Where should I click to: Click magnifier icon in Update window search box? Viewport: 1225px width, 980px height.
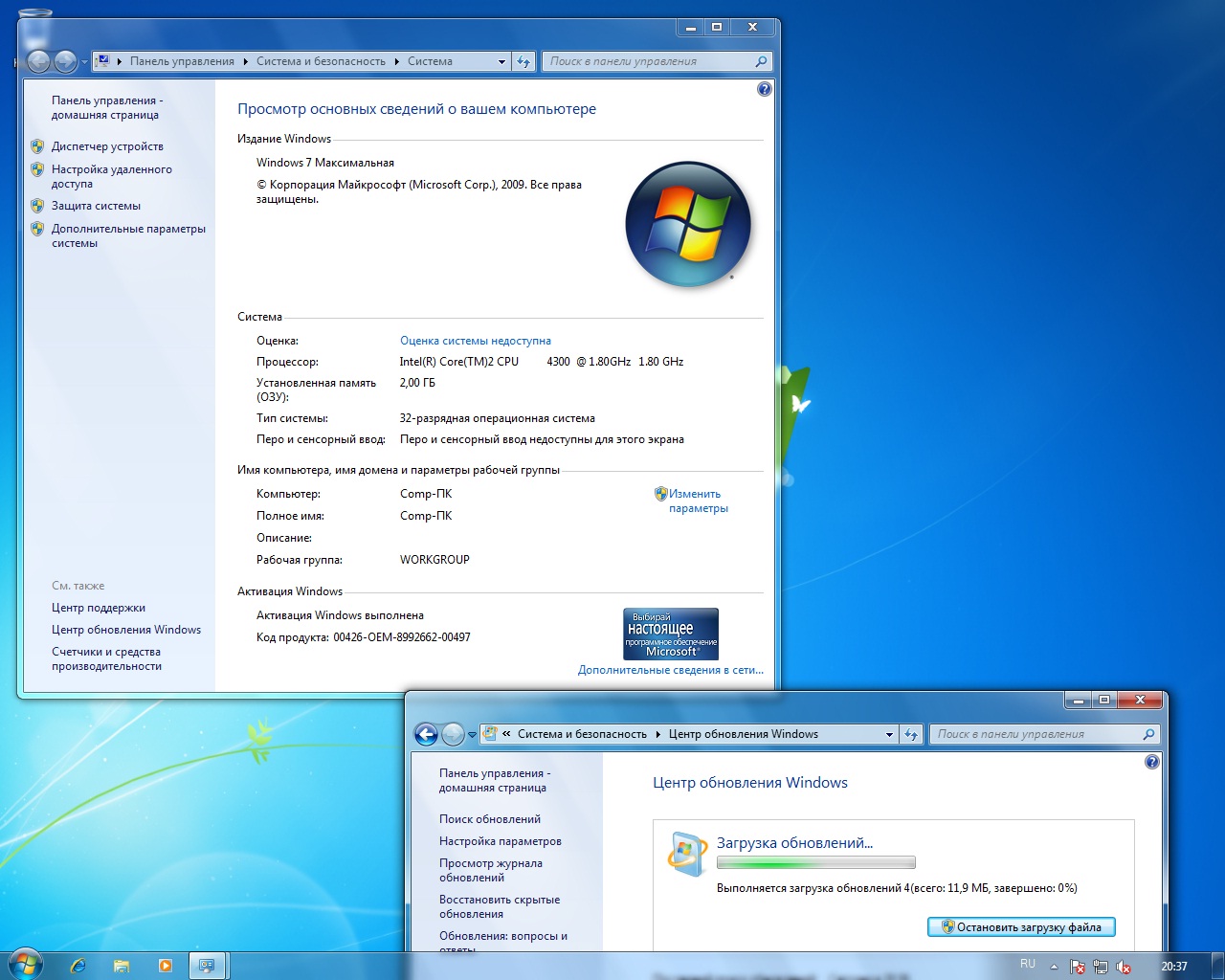click(x=1148, y=734)
